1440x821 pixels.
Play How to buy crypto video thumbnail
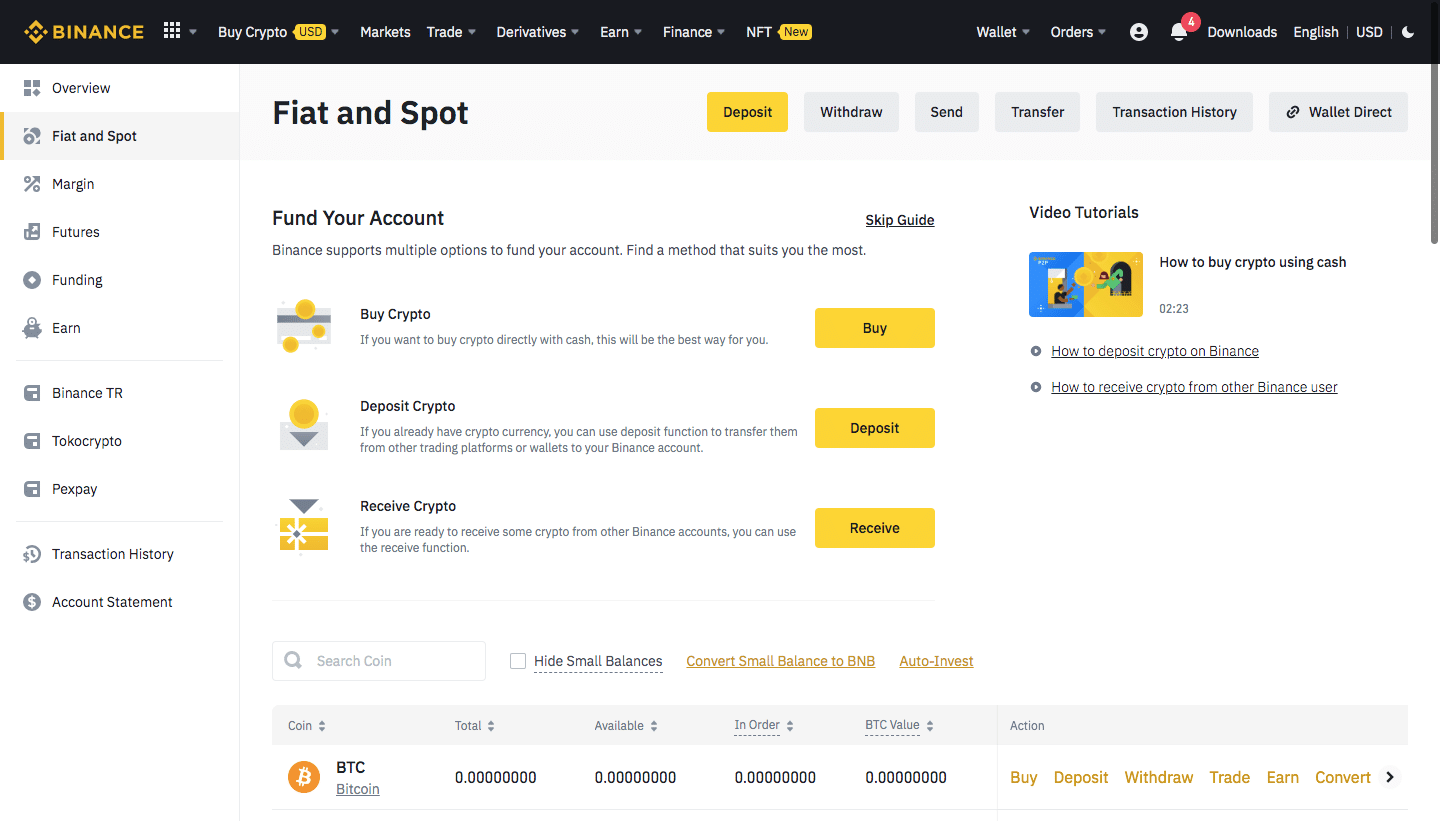[x=1086, y=284]
